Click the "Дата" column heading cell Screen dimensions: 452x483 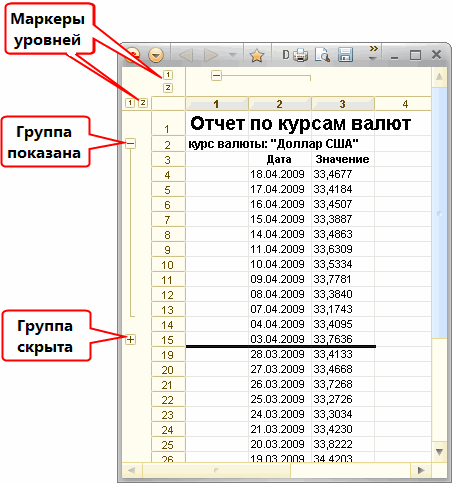[x=280, y=159]
